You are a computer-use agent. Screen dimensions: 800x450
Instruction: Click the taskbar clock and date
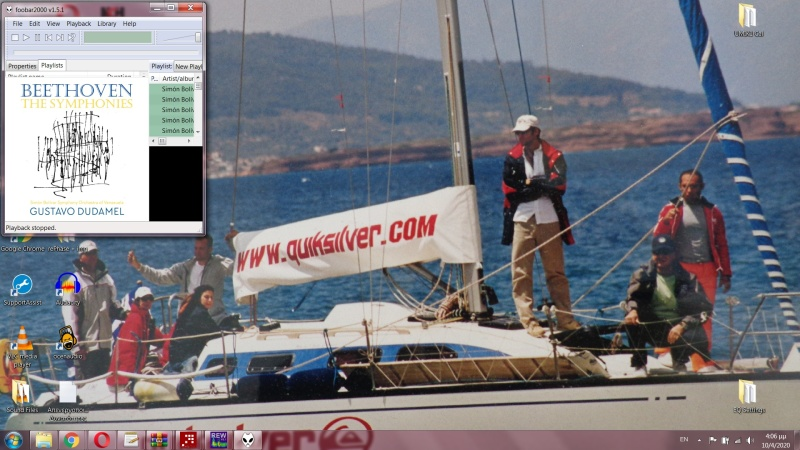(776, 440)
